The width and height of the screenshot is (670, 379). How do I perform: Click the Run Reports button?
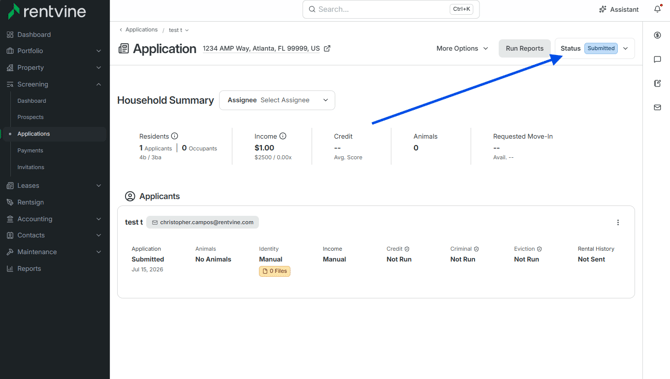tap(524, 48)
